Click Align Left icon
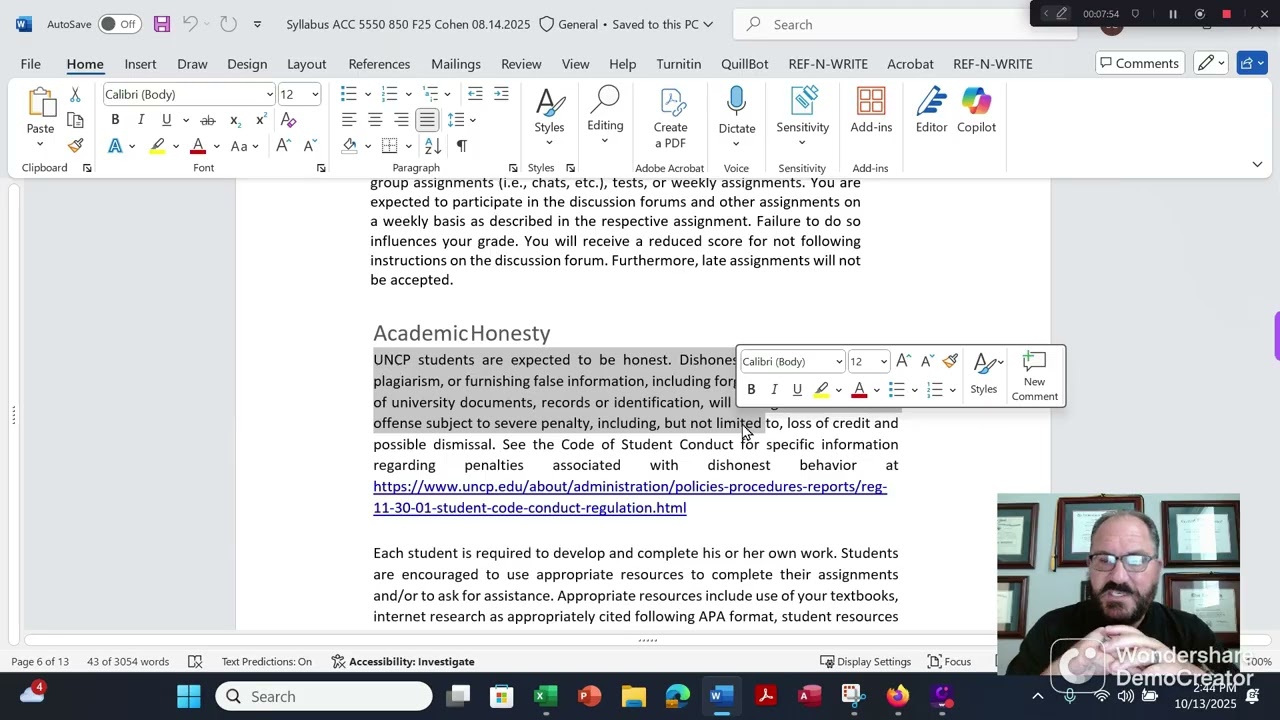Image resolution: width=1280 pixels, height=720 pixels. click(x=348, y=120)
